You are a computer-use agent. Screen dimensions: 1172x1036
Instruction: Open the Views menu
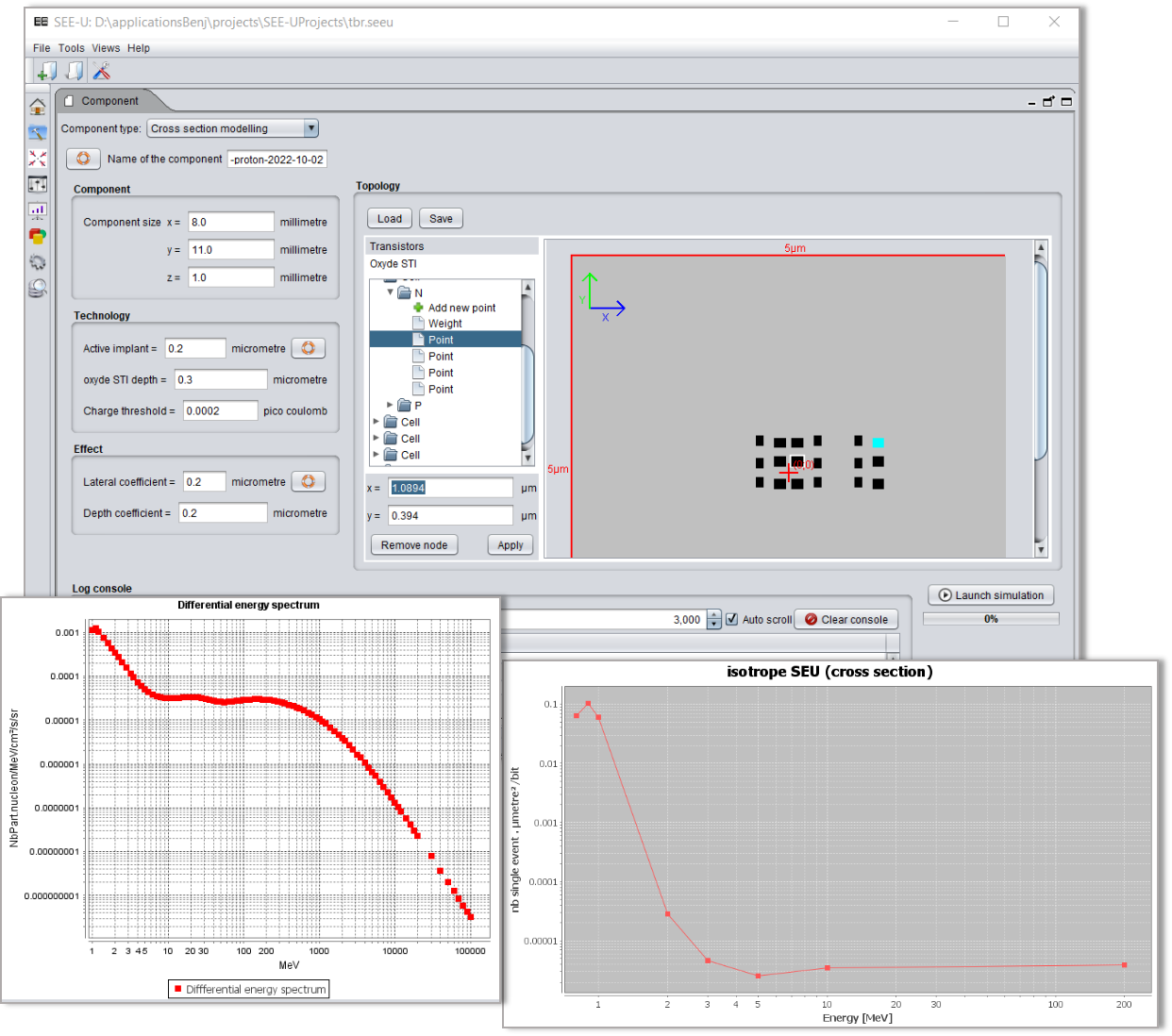[106, 48]
